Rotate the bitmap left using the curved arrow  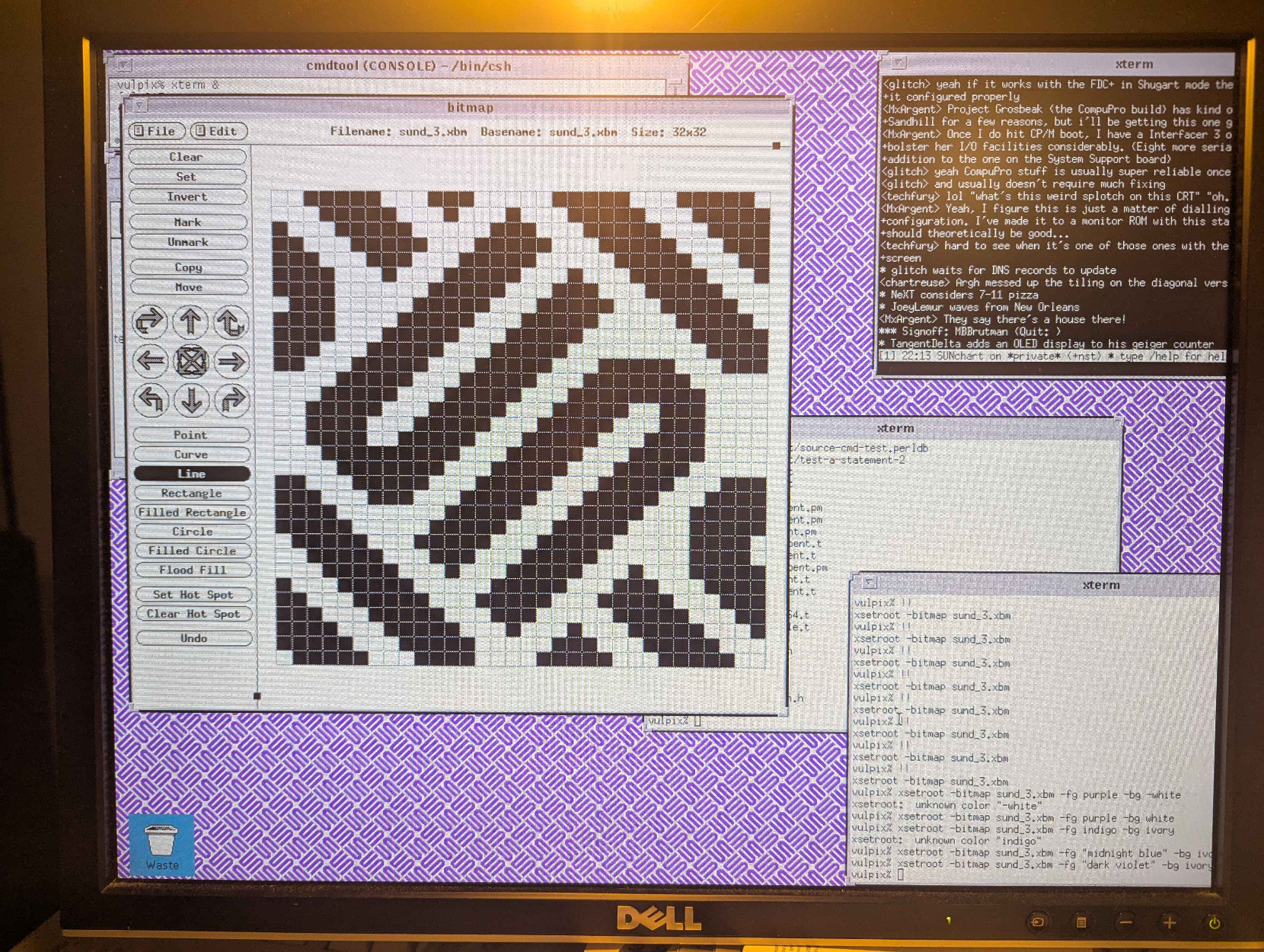[152, 399]
